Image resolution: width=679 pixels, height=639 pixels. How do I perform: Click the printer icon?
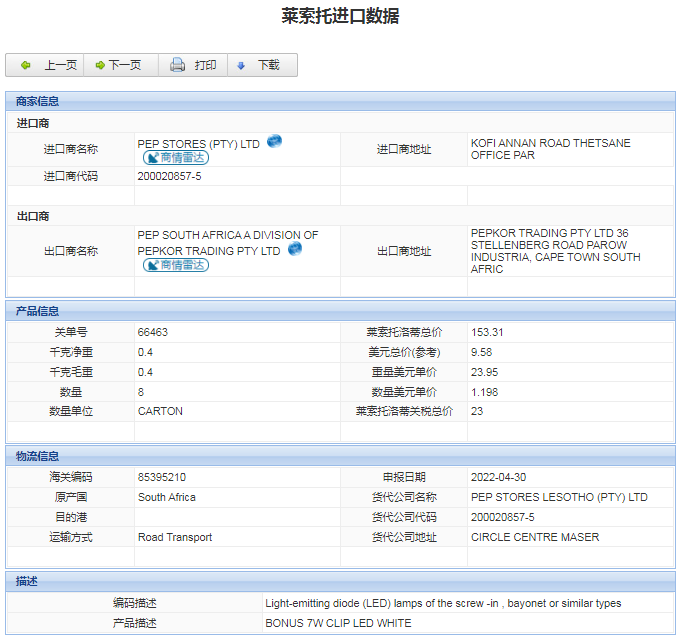point(178,65)
